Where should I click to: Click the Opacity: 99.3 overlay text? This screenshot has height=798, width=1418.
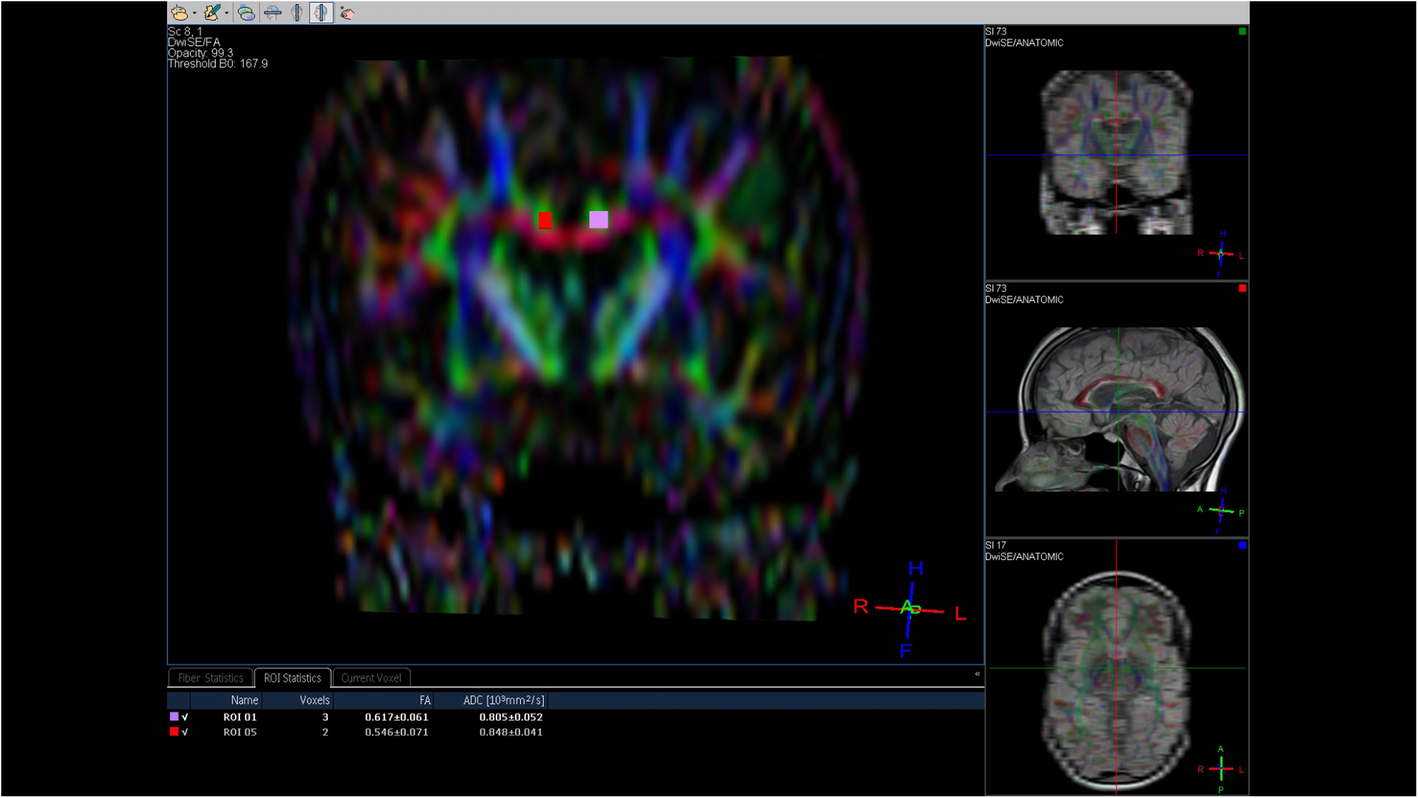click(x=200, y=53)
